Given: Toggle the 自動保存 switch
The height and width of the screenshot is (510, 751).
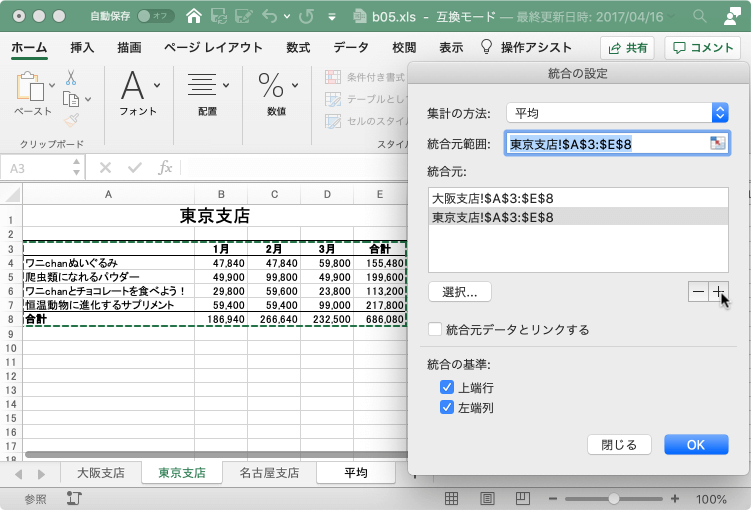Looking at the screenshot, I should pyautogui.click(x=155, y=16).
